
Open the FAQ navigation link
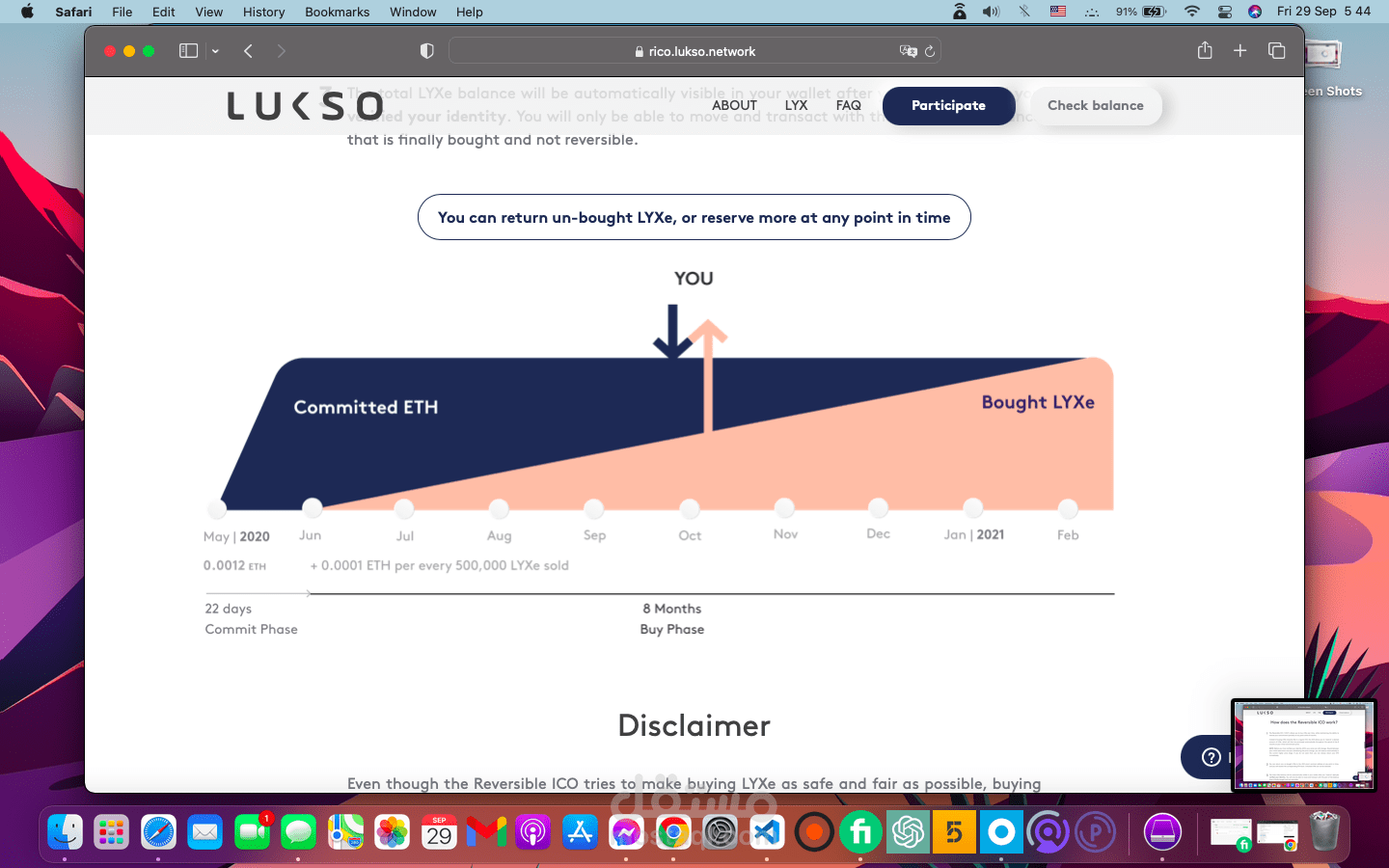tap(849, 106)
